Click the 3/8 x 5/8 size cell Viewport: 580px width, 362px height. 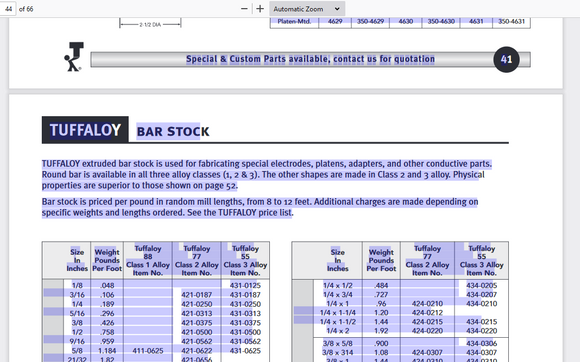pyautogui.click(x=337, y=343)
